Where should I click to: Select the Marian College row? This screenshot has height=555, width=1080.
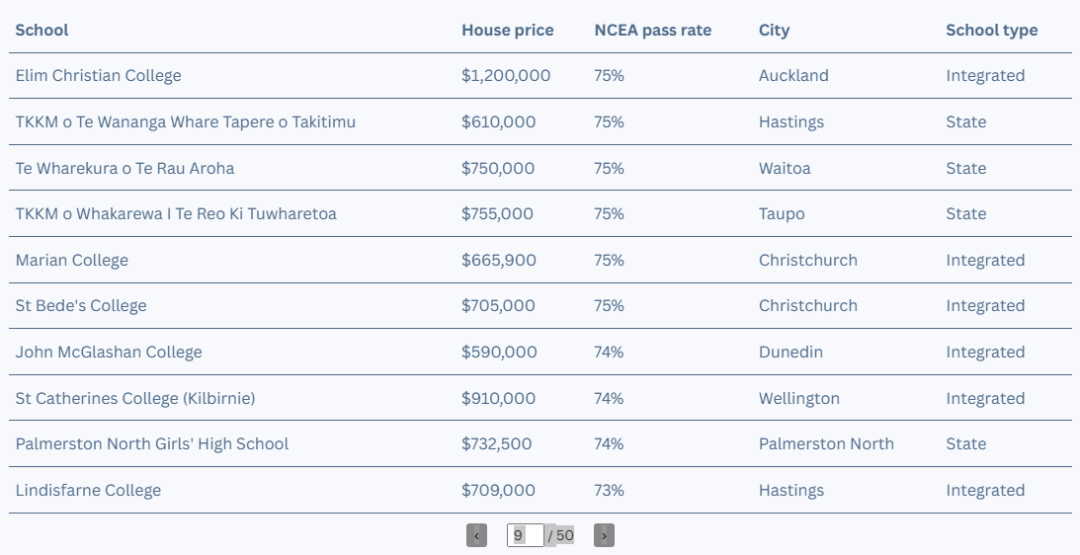[540, 260]
